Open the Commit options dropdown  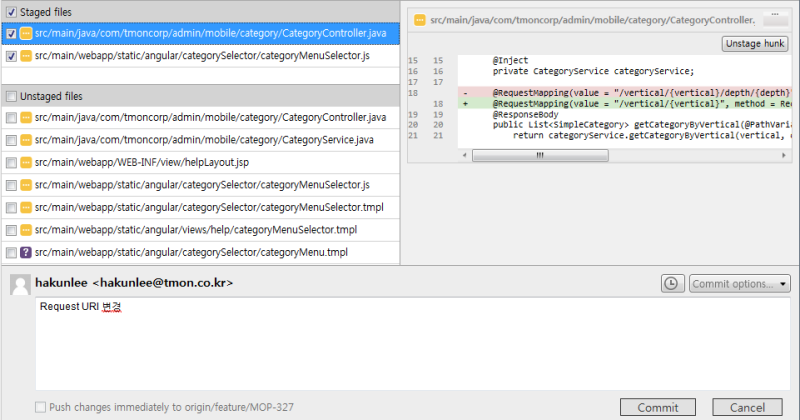(739, 284)
